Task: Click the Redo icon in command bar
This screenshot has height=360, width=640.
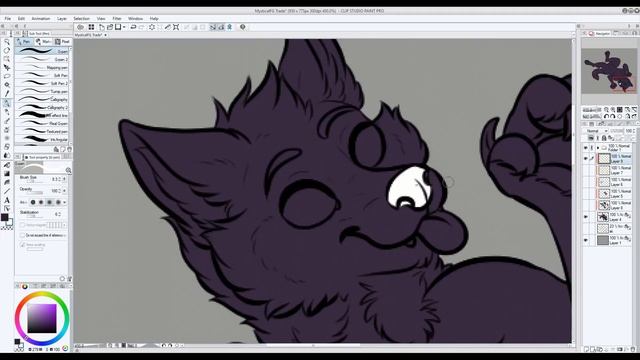Action: (x=142, y=27)
